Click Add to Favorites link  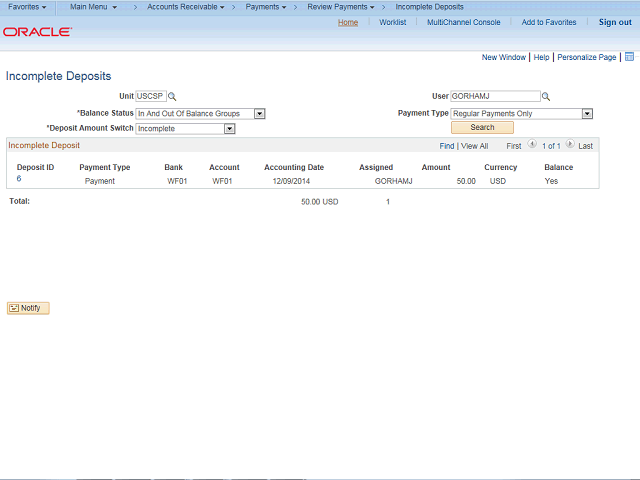click(x=549, y=22)
